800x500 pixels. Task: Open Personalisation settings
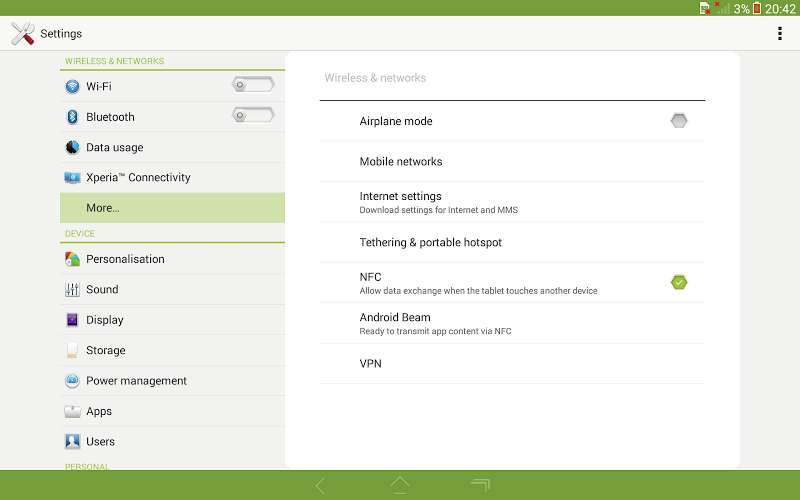click(x=172, y=259)
